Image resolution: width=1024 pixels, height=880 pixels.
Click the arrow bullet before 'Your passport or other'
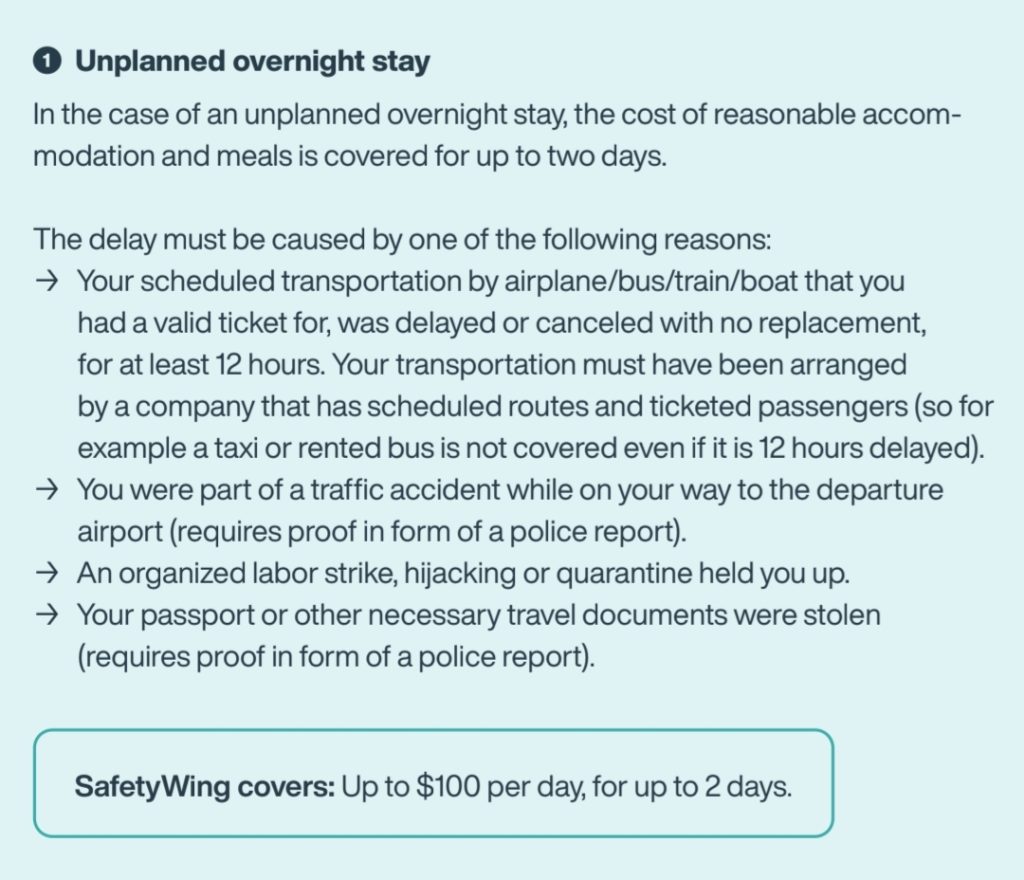point(45,616)
